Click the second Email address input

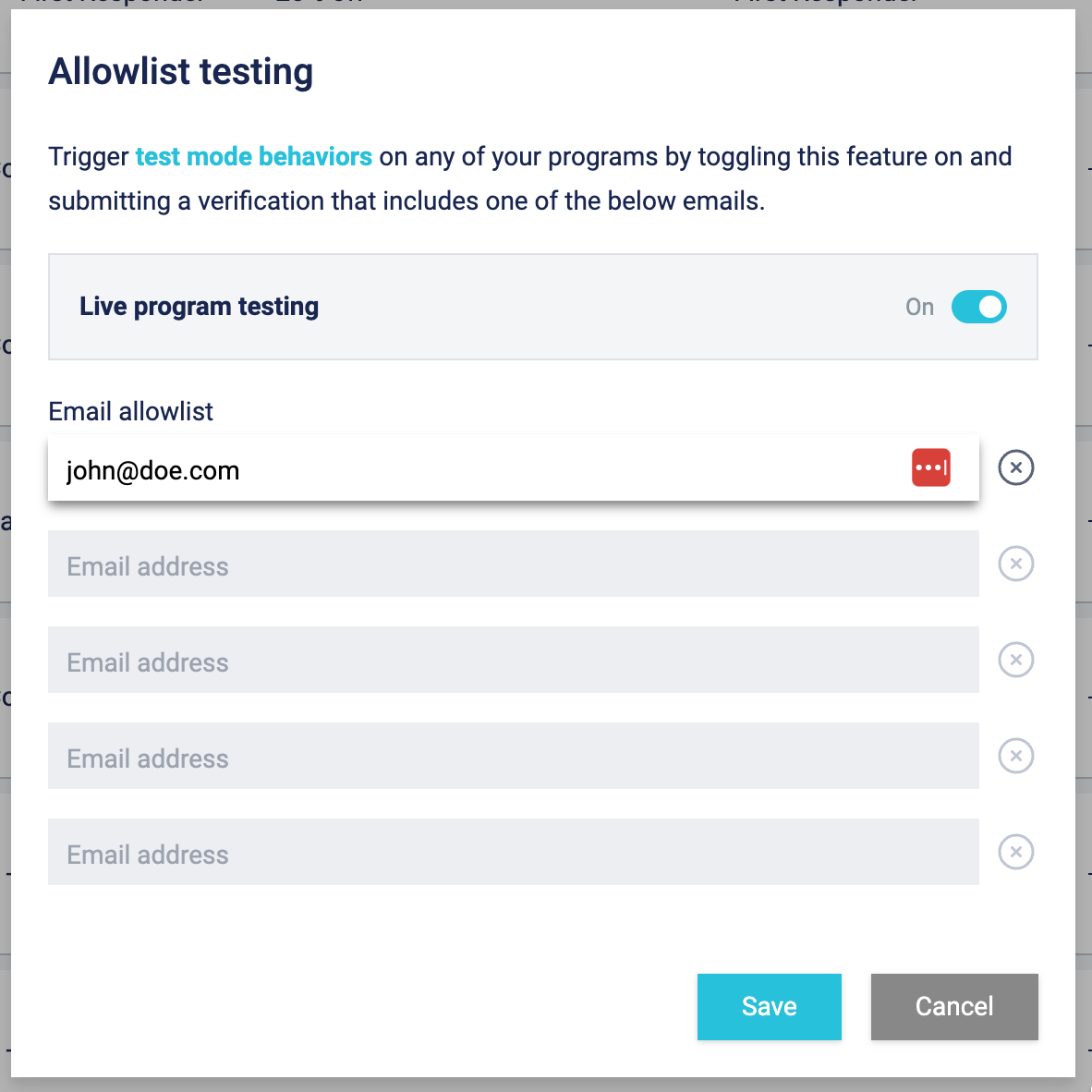[513, 564]
